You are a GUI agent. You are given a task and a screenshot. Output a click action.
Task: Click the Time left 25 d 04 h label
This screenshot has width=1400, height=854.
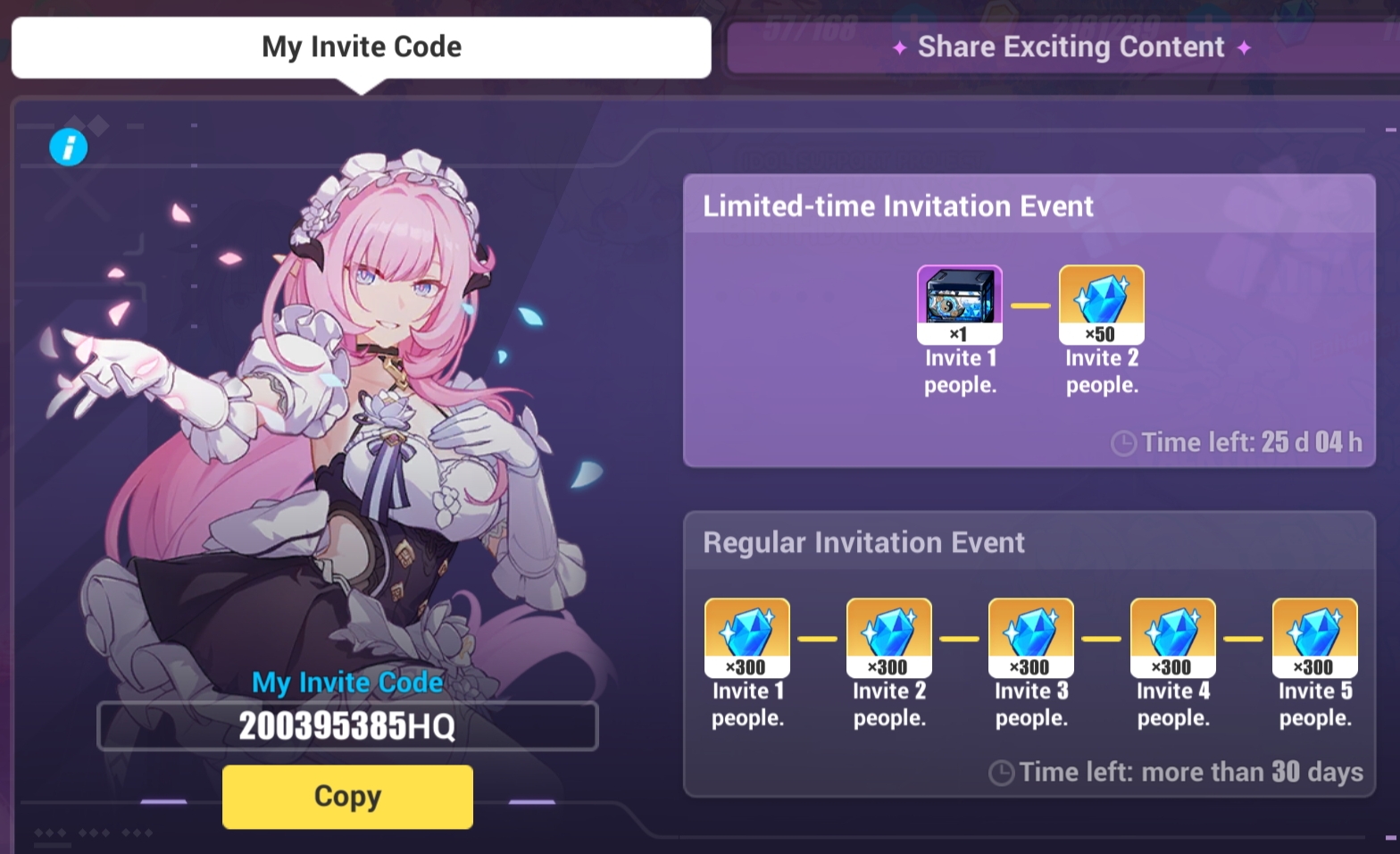pos(1251,442)
